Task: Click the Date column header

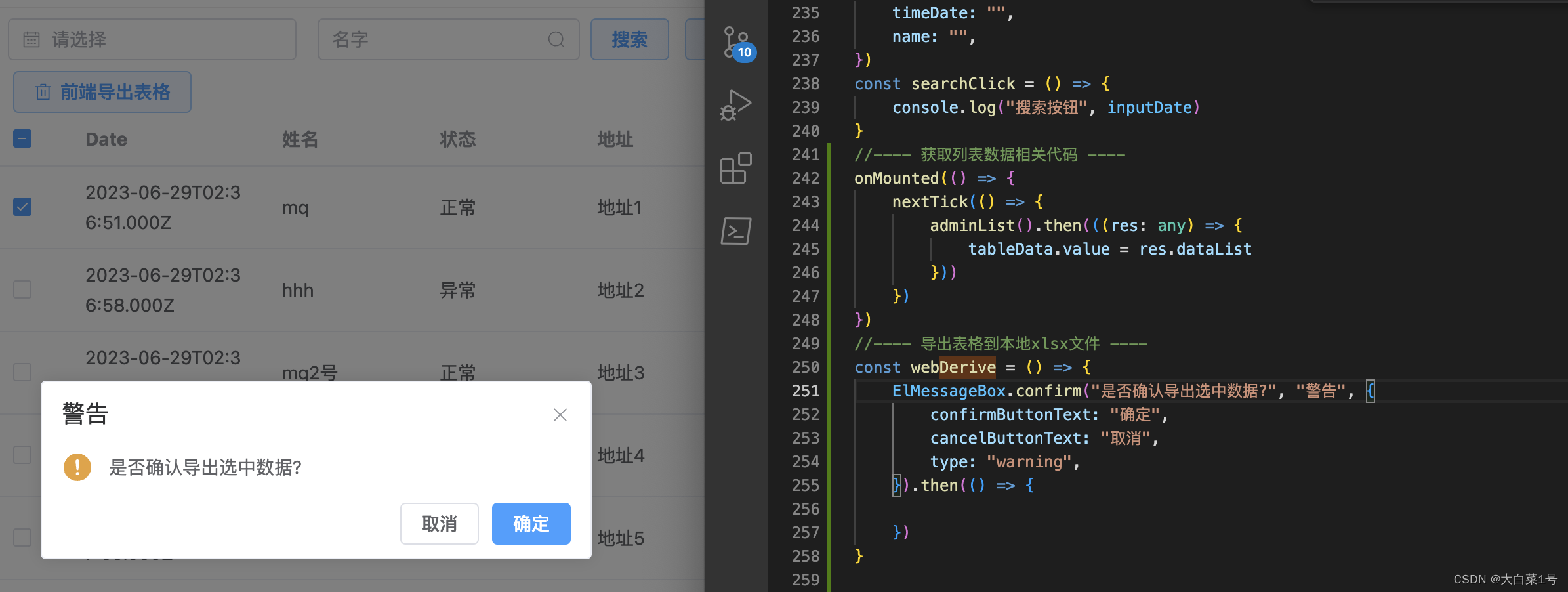Action: 106,139
